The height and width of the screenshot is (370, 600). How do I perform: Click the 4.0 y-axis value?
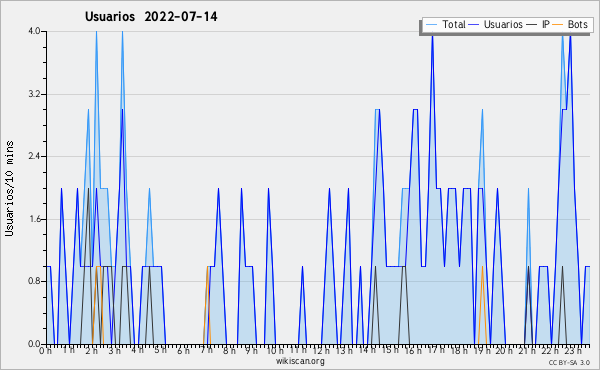point(34,31)
